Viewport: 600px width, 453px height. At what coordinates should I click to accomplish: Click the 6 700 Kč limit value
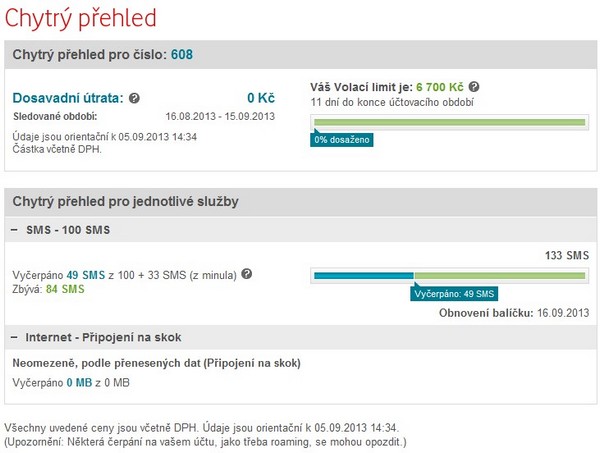(440, 87)
